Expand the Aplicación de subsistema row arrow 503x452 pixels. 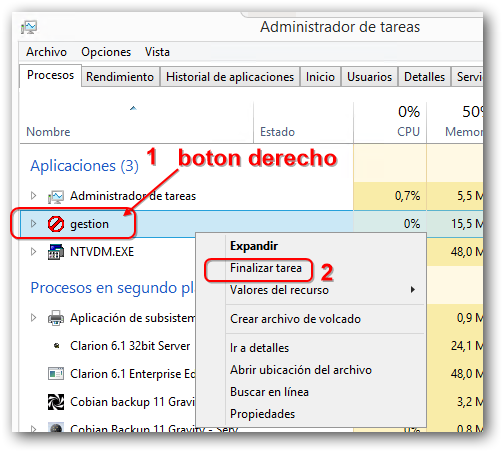pyautogui.click(x=33, y=318)
